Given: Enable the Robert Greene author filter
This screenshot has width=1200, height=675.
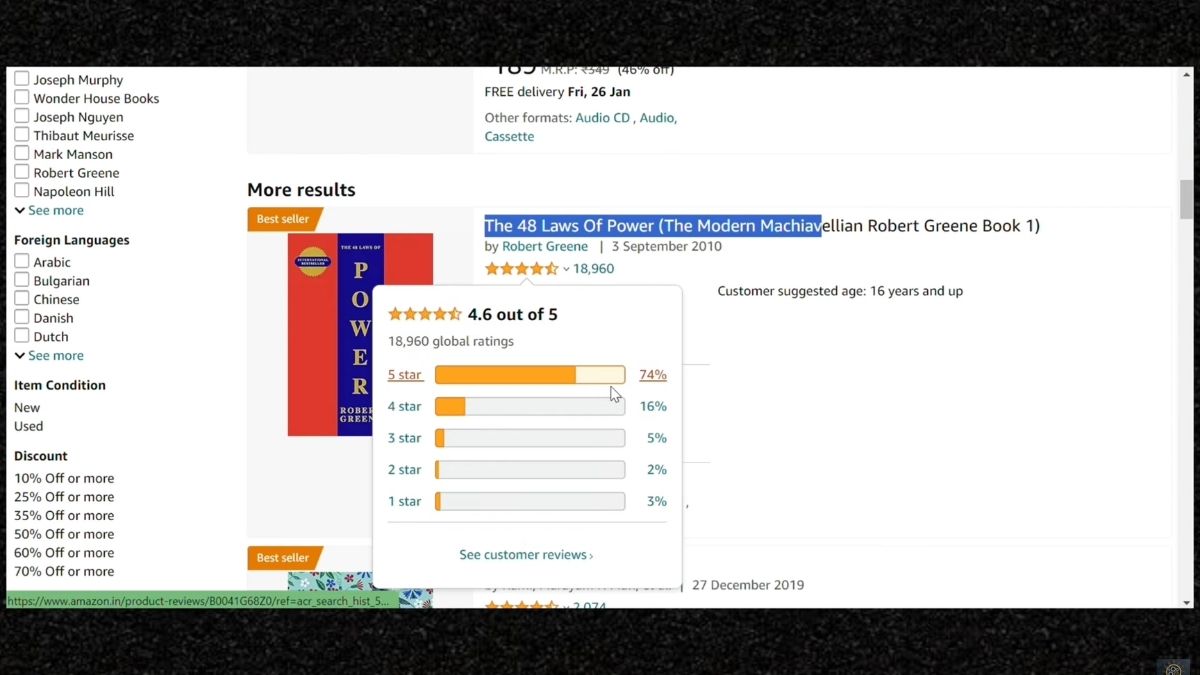Looking at the screenshot, I should tap(19, 172).
